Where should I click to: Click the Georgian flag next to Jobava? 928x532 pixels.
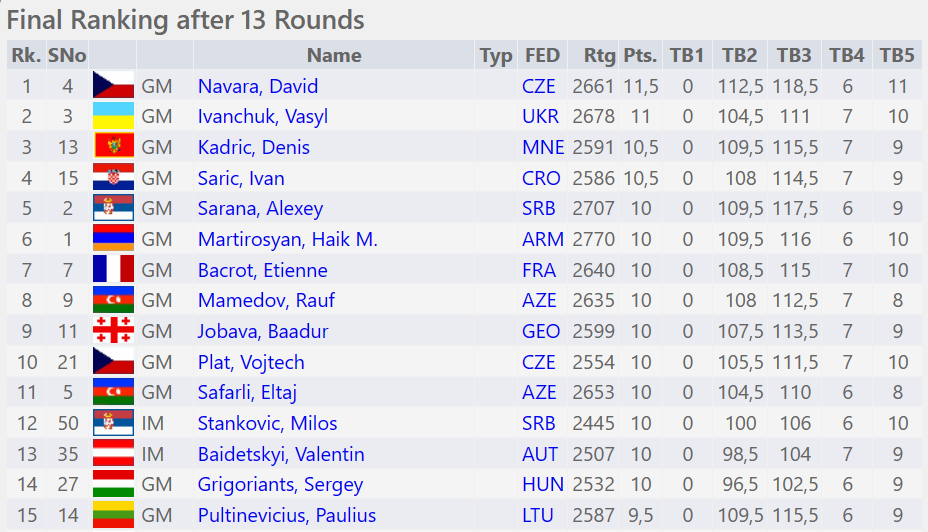click(x=113, y=331)
